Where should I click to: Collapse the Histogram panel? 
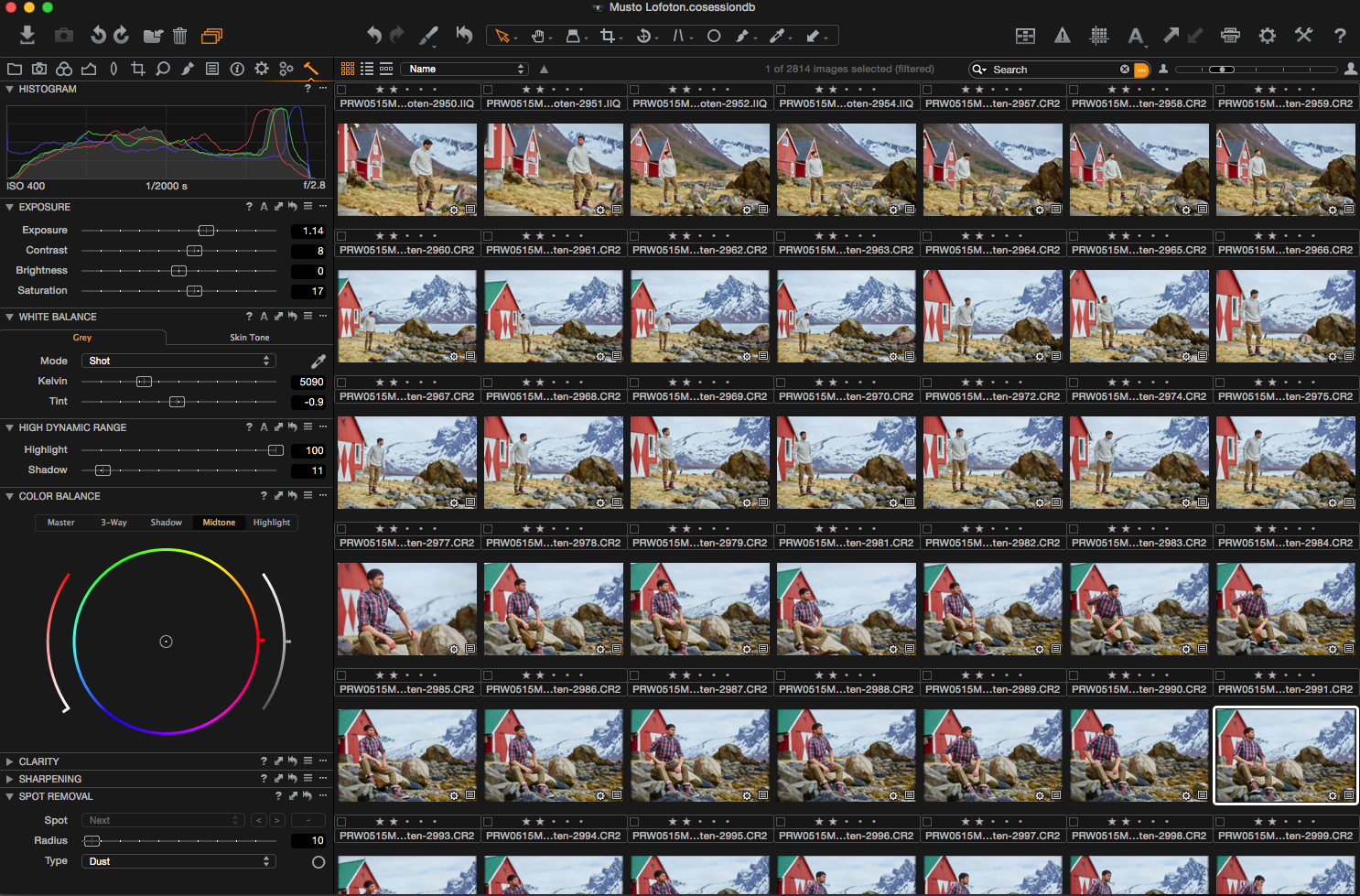click(x=9, y=89)
